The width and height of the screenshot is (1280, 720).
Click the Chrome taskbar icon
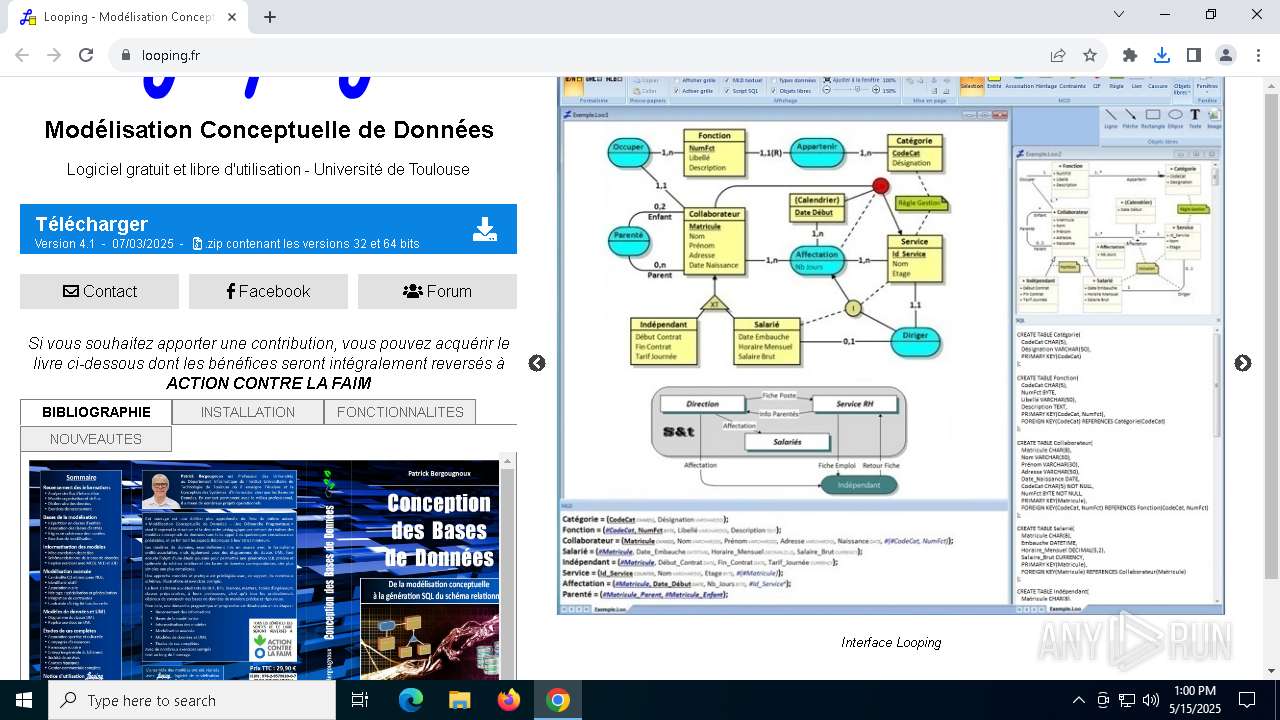(558, 700)
